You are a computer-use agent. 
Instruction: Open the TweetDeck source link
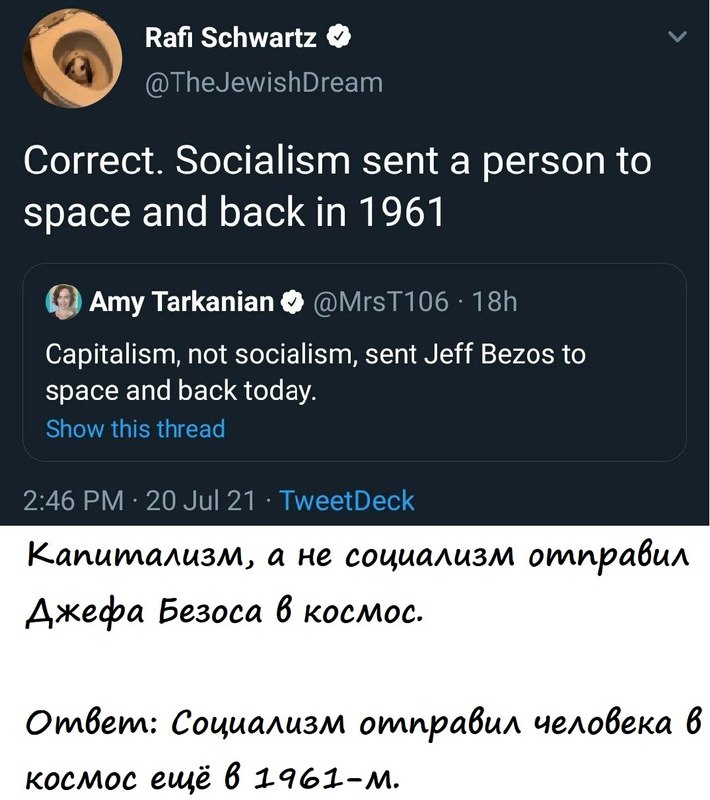coord(345,500)
